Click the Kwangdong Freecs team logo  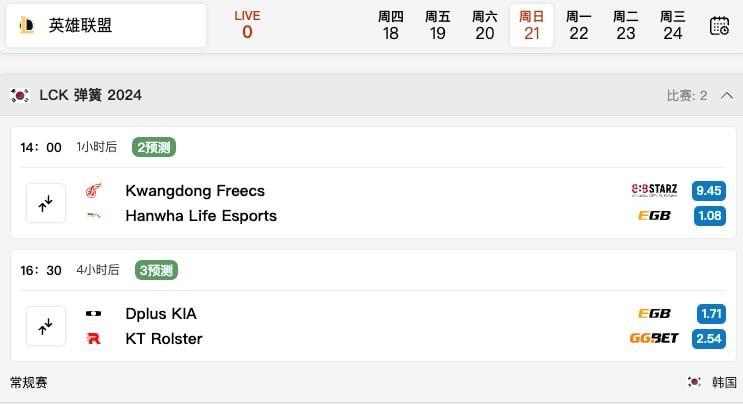coord(94,190)
